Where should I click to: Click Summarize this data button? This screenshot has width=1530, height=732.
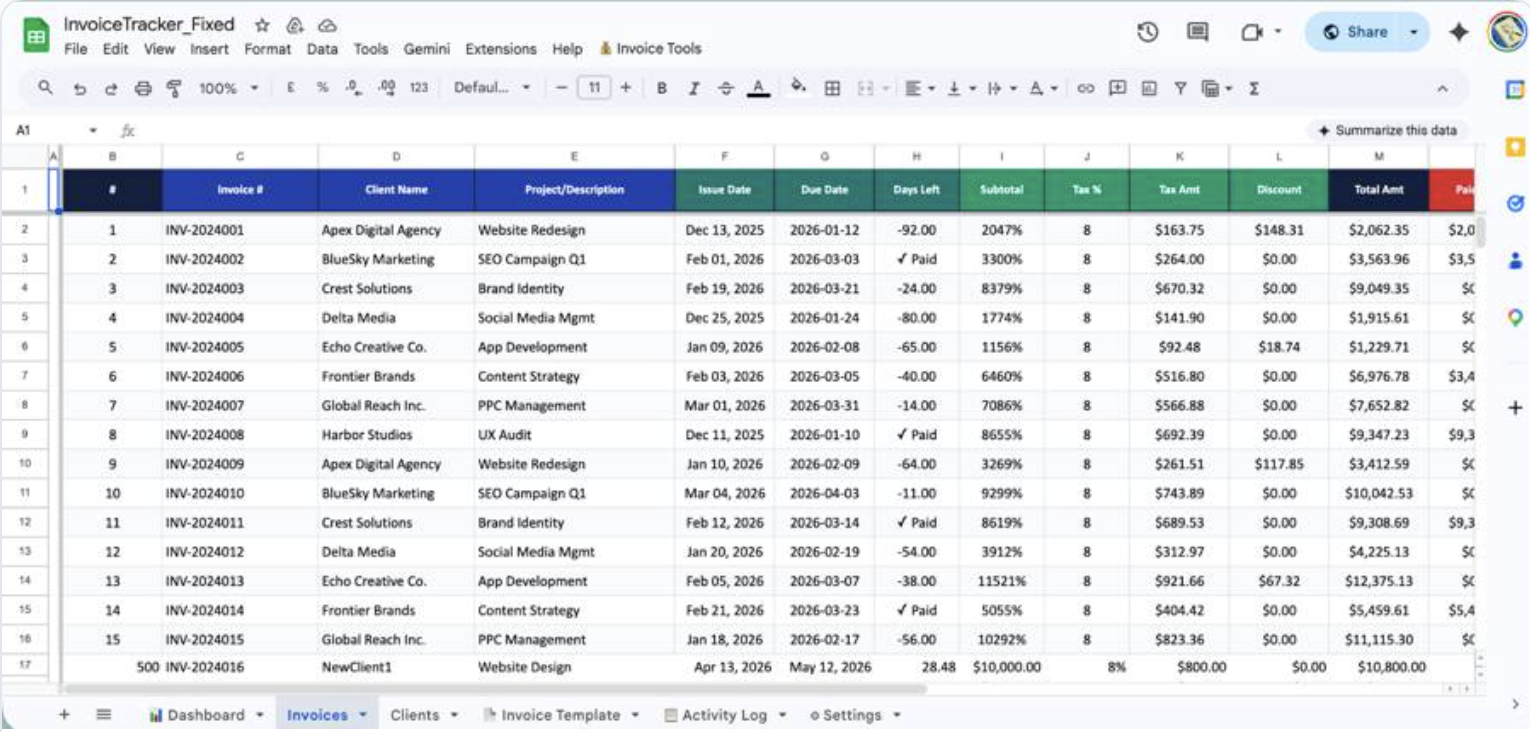1388,130
